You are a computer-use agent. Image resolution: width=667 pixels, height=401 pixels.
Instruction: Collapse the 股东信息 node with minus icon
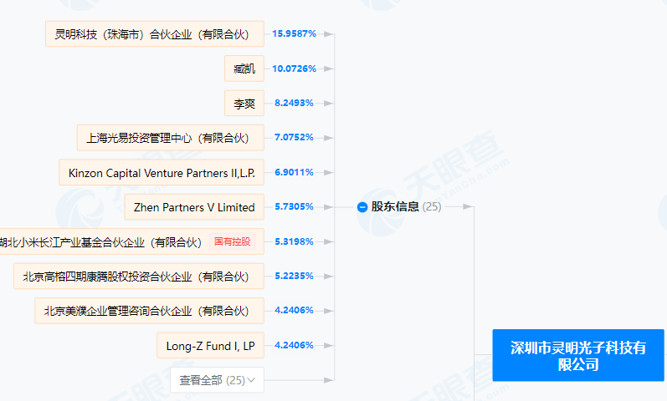pyautogui.click(x=362, y=207)
